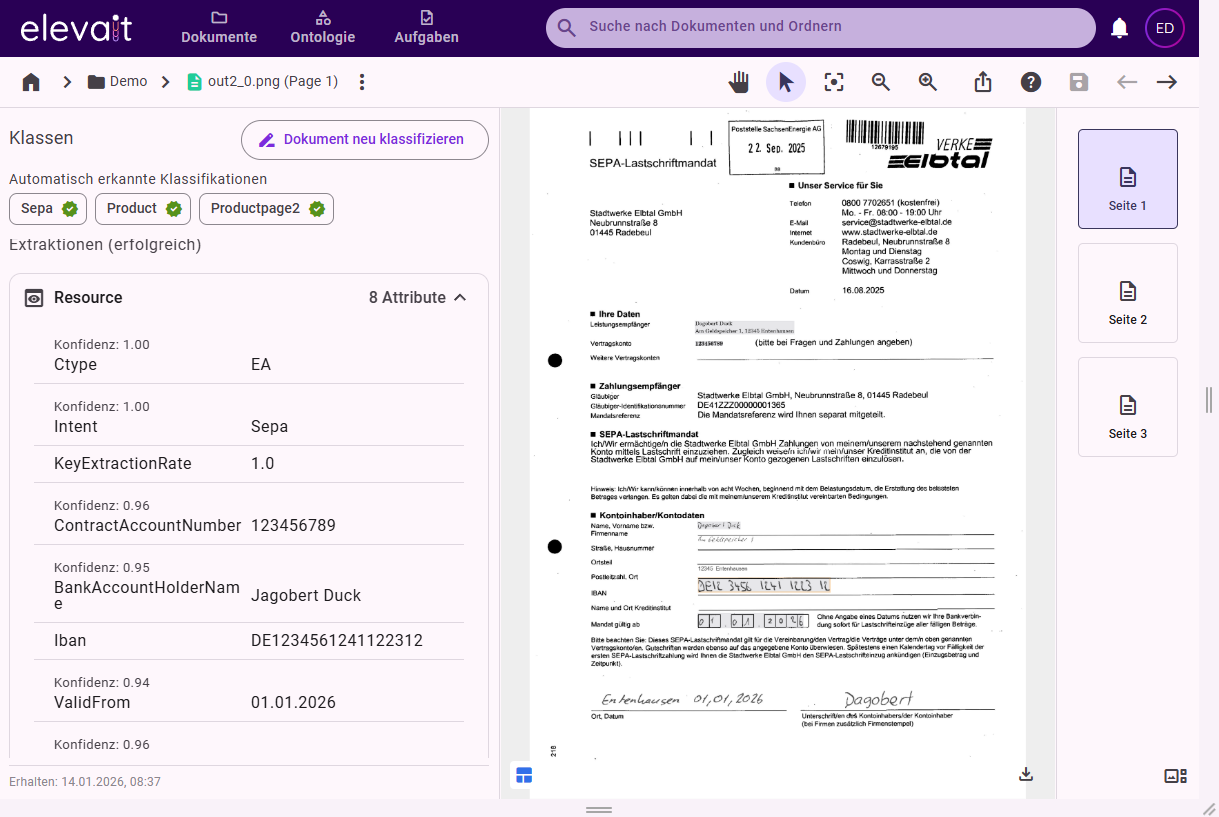Open the notification bell

pyautogui.click(x=1119, y=28)
